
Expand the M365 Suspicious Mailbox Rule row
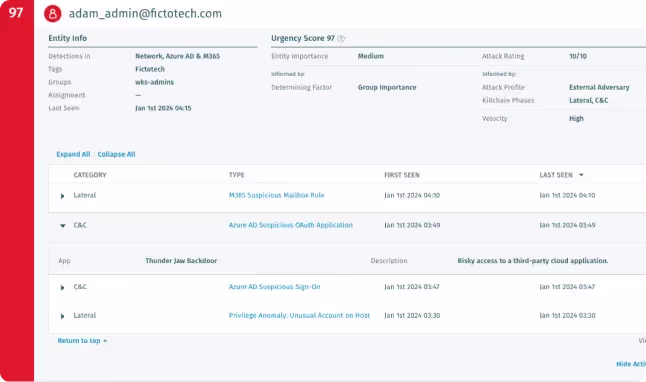pos(63,196)
